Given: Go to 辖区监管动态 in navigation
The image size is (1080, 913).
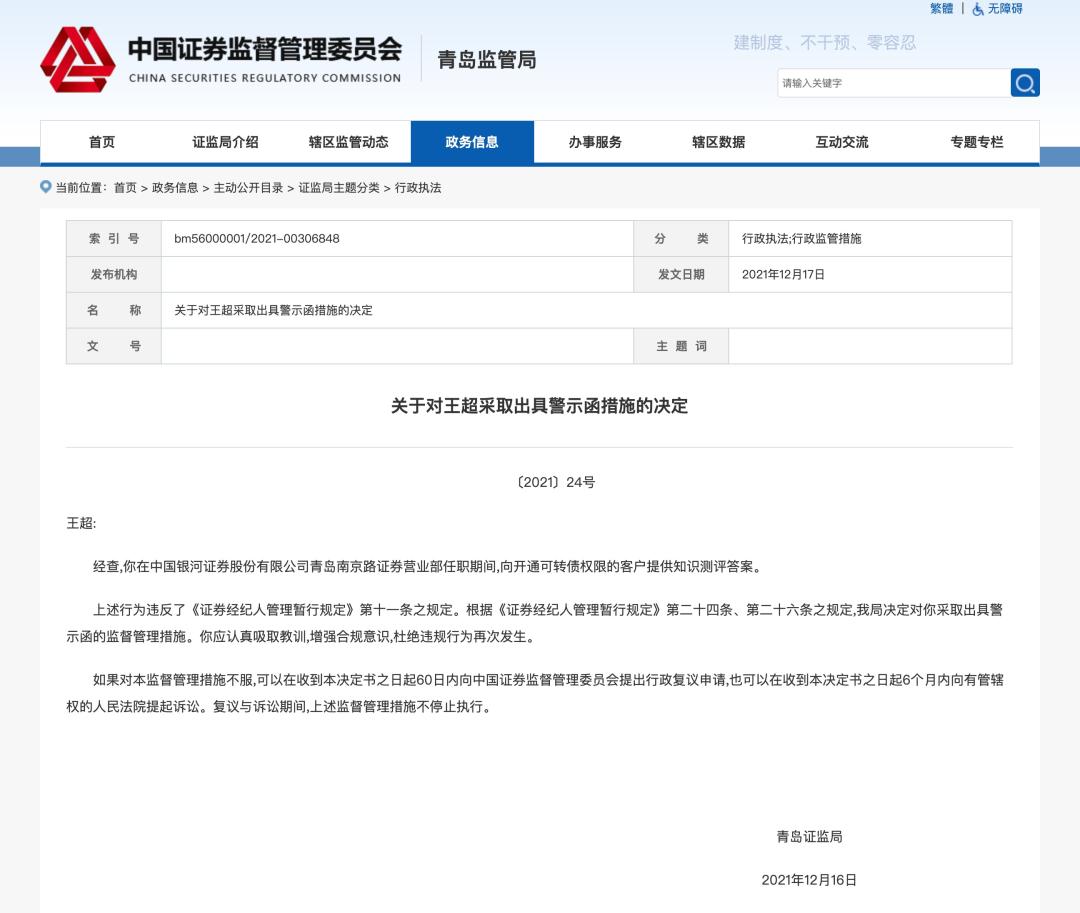Looking at the screenshot, I should tap(345, 141).
